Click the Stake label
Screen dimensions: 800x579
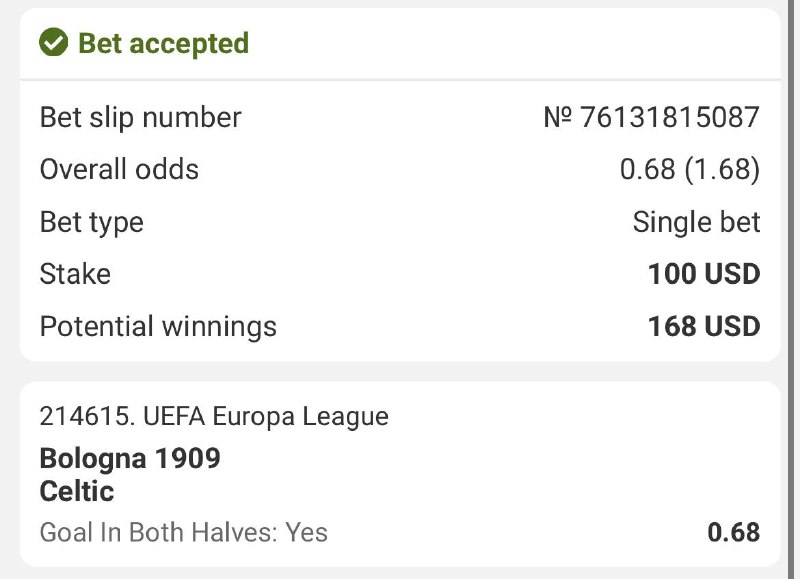coord(75,274)
